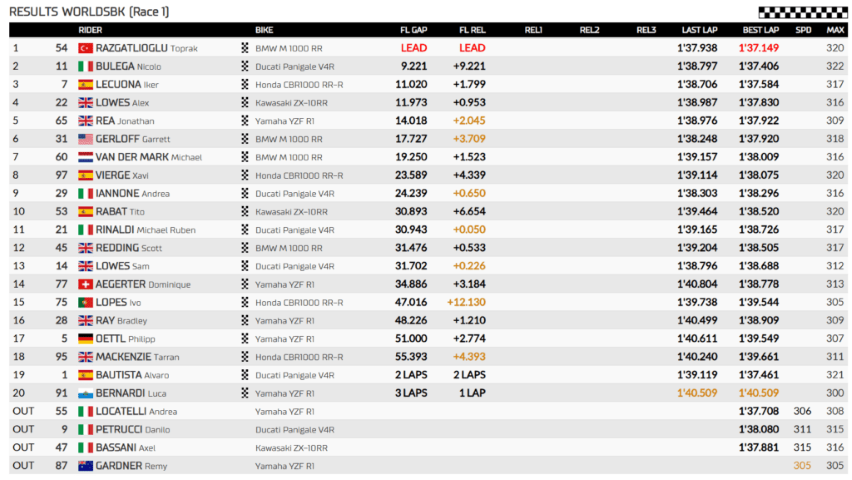Select rider name BASSANI Axel

pos(126,448)
